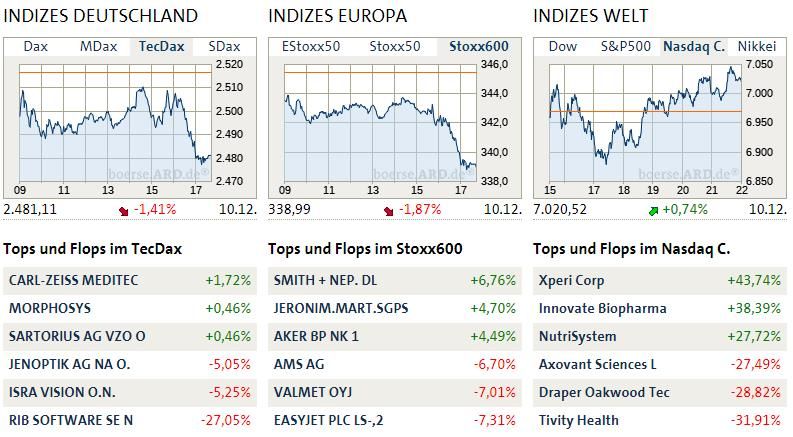Switch to the Dax tab
This screenshot has height=437, width=793.
pos(35,46)
